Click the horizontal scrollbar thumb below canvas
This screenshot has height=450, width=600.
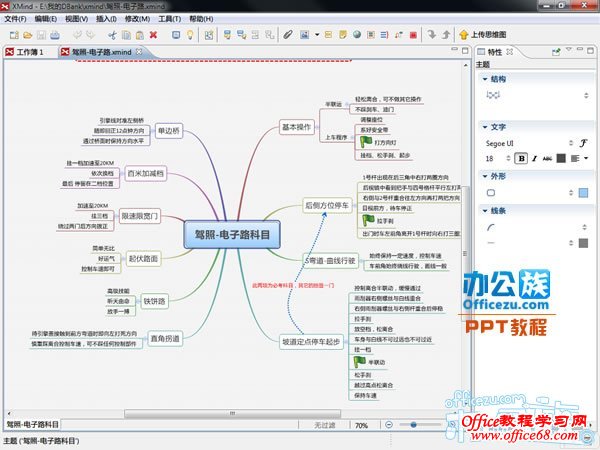(232, 413)
